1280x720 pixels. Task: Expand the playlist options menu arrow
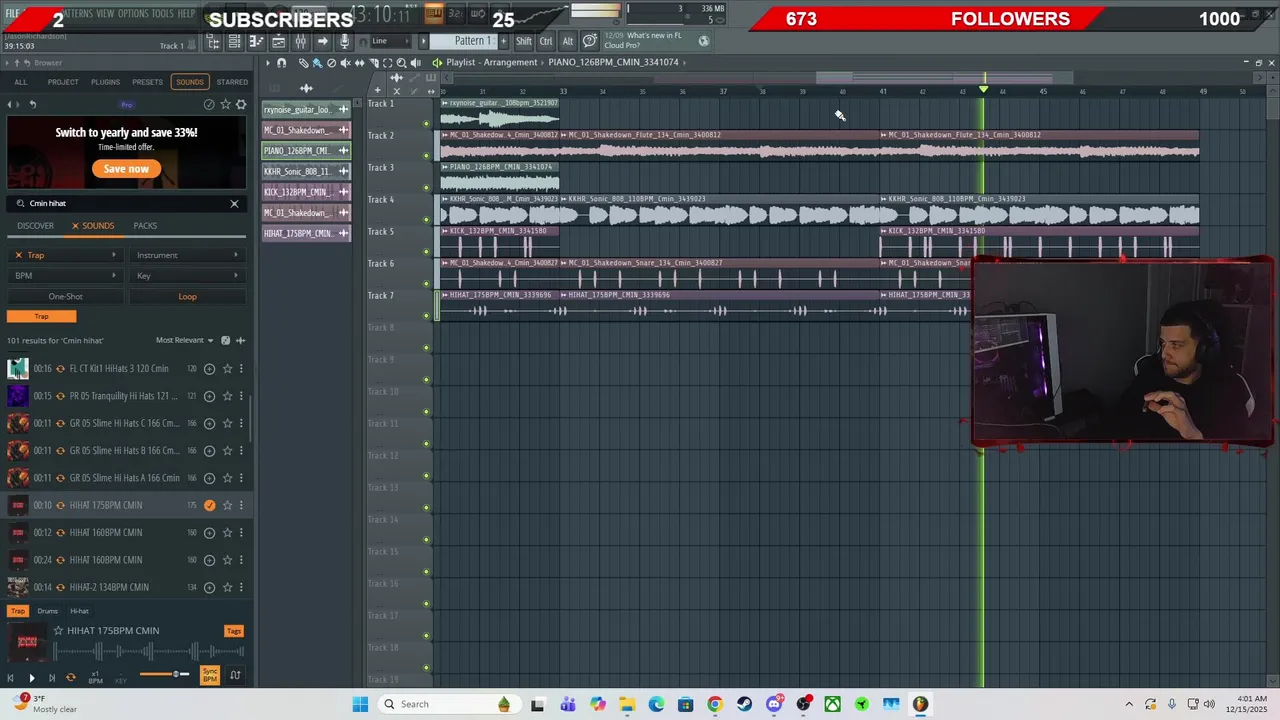268,63
